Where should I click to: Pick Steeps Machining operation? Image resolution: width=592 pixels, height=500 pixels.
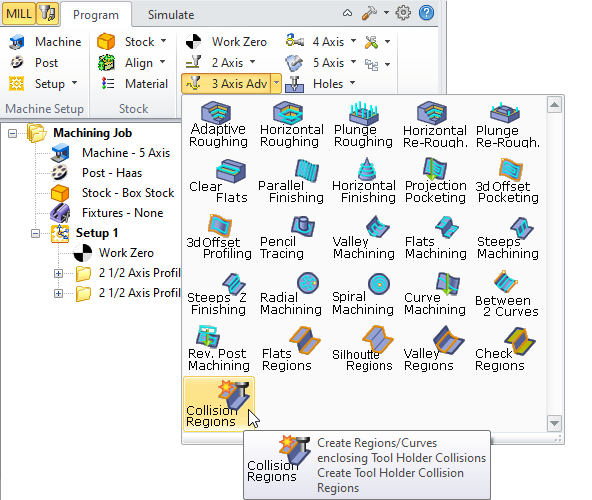(x=508, y=237)
